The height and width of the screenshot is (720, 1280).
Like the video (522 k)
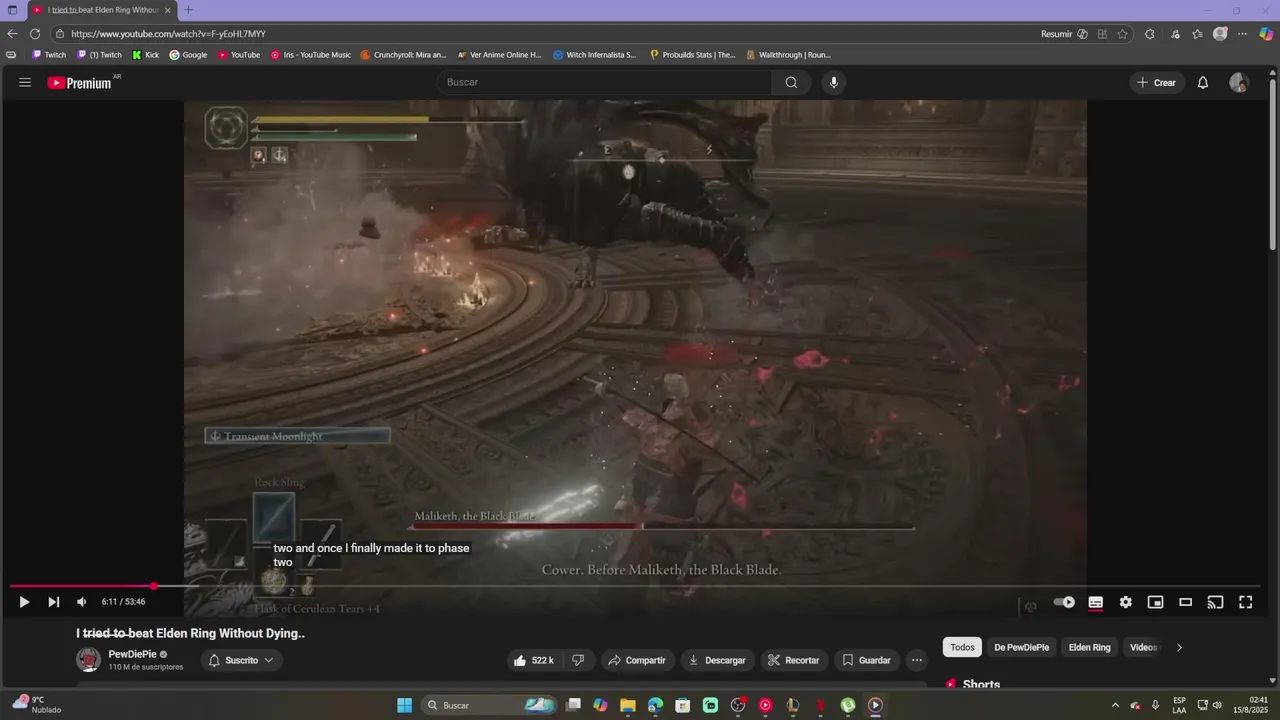pyautogui.click(x=533, y=660)
